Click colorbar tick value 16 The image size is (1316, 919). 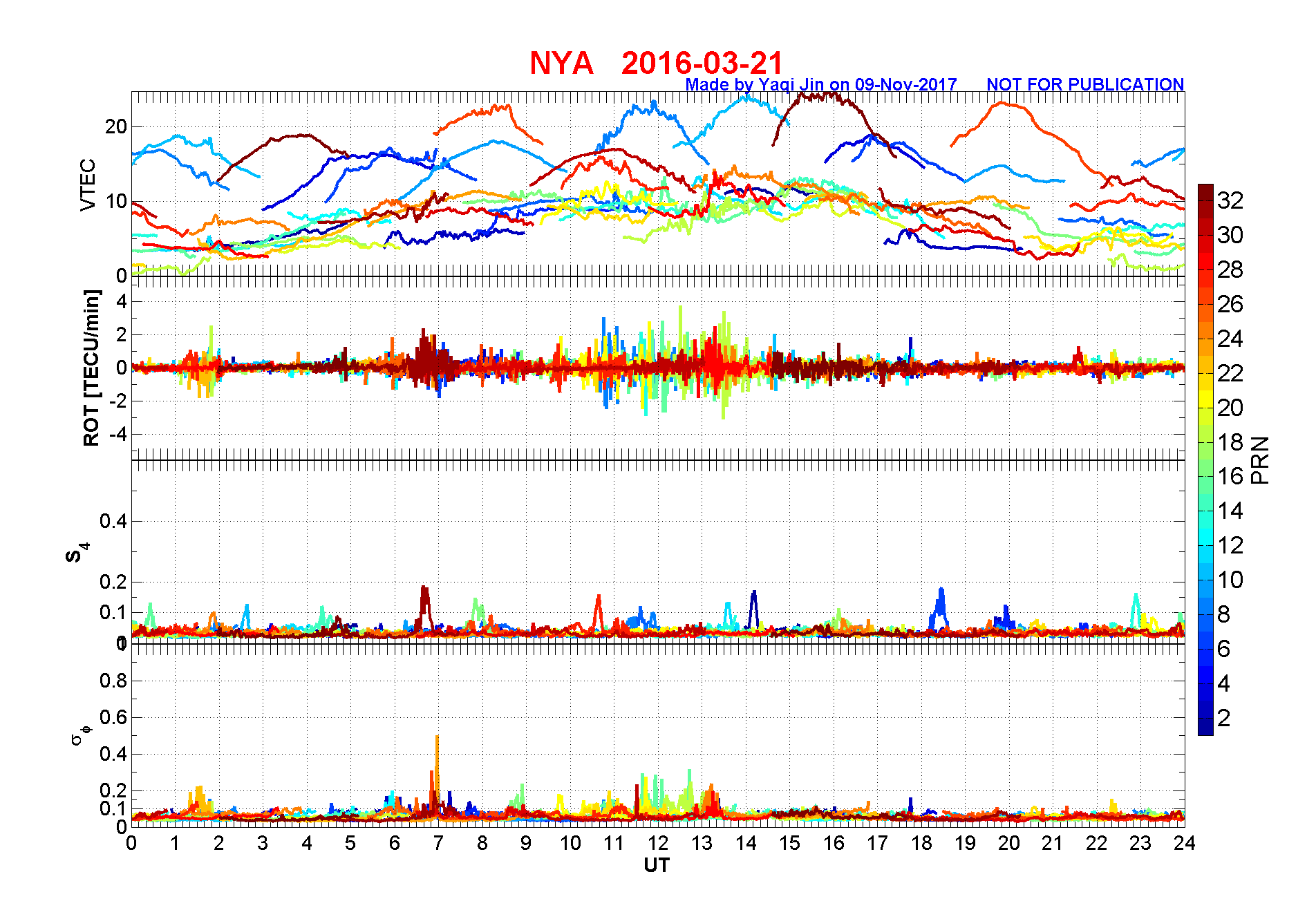coord(1230,476)
